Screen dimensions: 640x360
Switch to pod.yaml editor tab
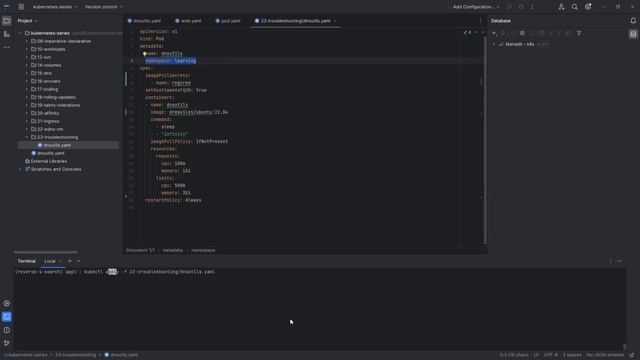[228, 21]
